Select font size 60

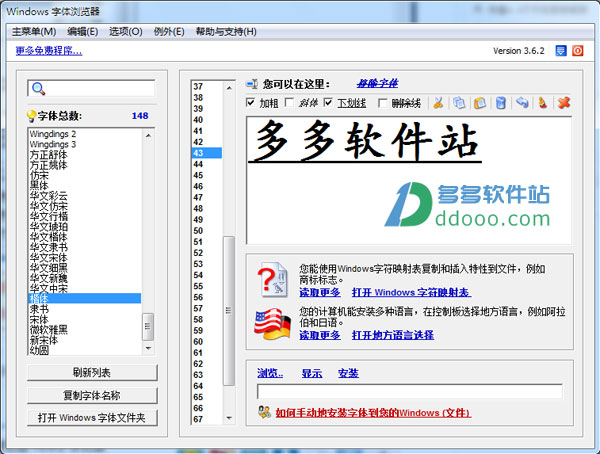(198, 341)
